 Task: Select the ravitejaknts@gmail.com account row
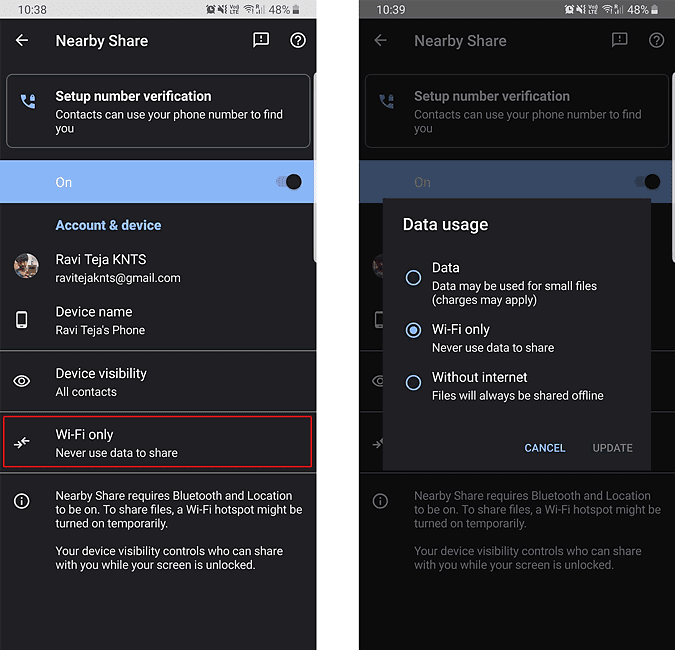pos(158,268)
